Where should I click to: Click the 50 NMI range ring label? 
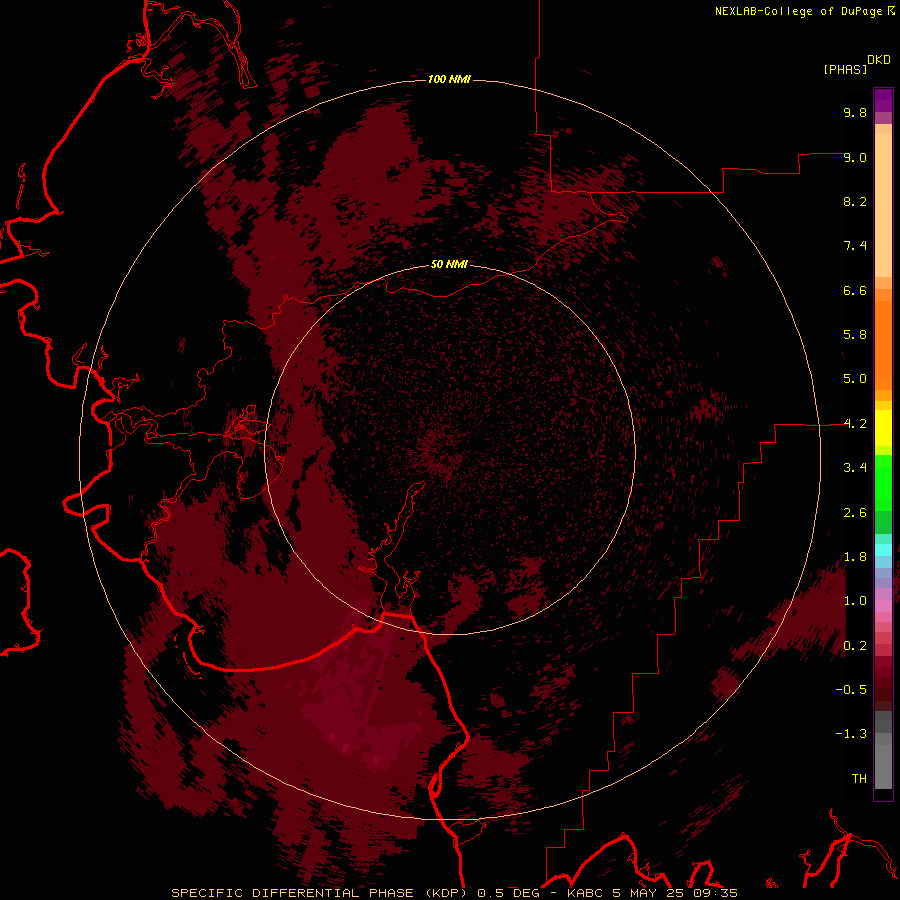449,264
